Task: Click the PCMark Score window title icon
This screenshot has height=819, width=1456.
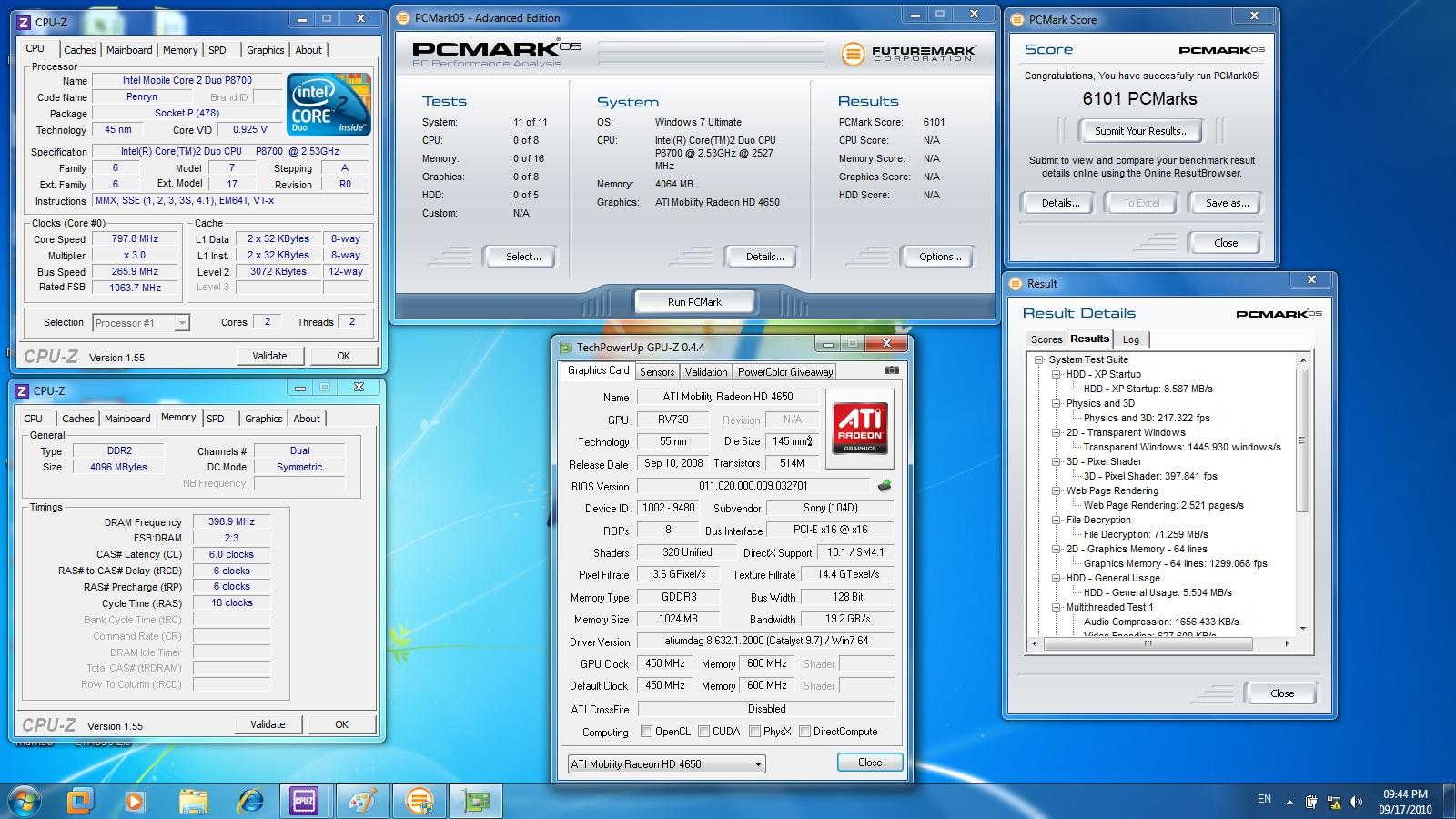Action: tap(1017, 19)
